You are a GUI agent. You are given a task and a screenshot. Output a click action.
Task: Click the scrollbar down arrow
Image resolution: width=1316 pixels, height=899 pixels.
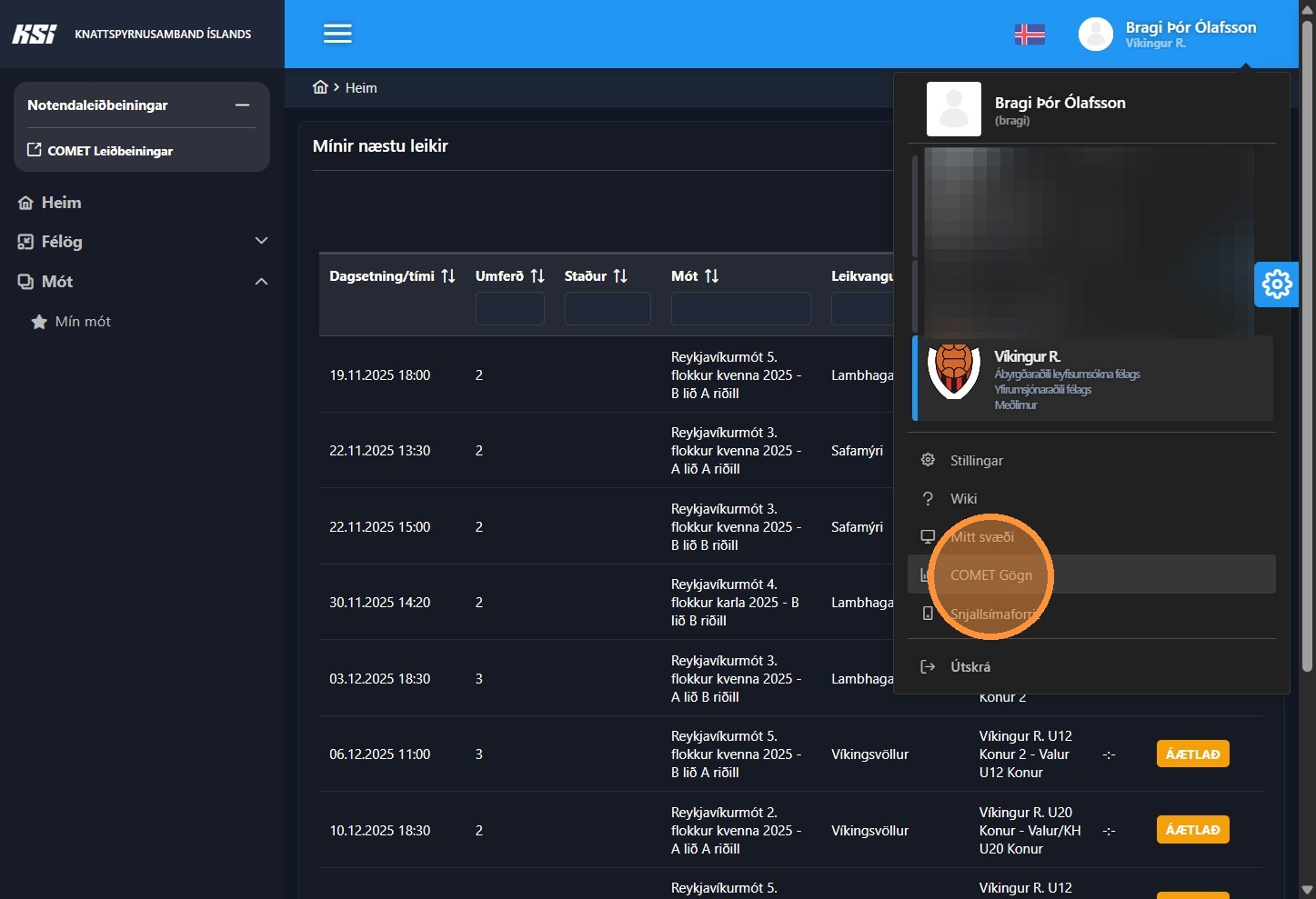[x=1307, y=889]
